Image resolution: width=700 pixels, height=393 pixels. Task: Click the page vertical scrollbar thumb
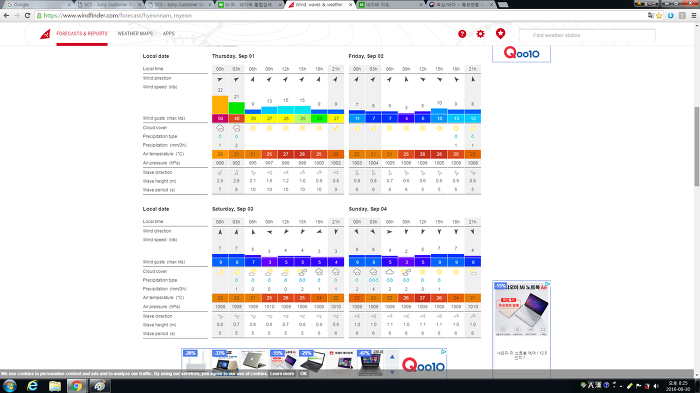(696, 146)
